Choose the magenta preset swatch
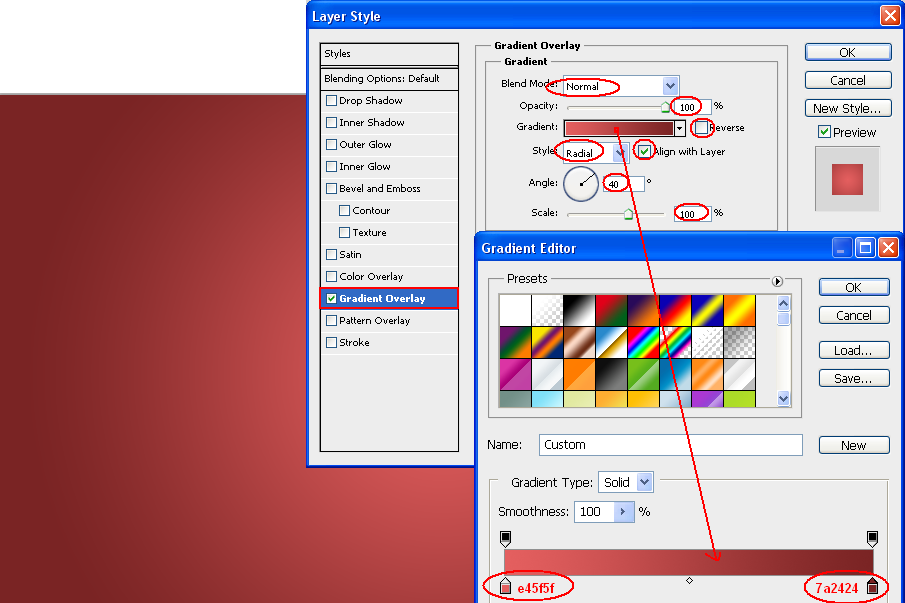Viewport: 905px width, 603px height. 515,374
